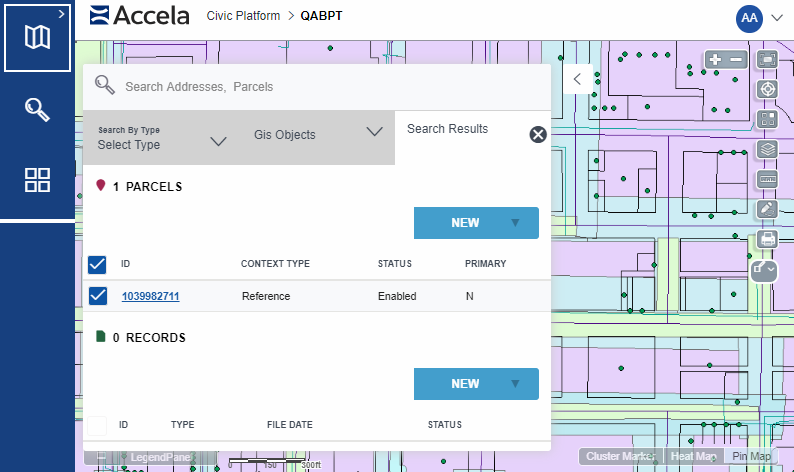794x472 pixels.
Task: Expand the Gis Objects dropdown
Action: 316,134
